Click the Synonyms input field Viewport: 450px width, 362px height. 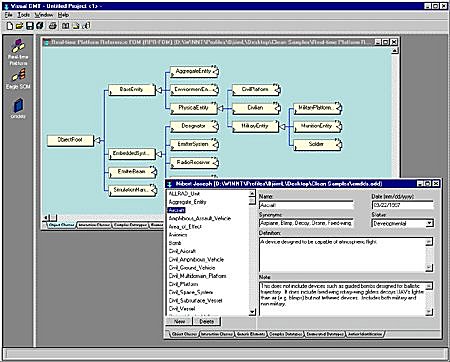[x=306, y=223]
